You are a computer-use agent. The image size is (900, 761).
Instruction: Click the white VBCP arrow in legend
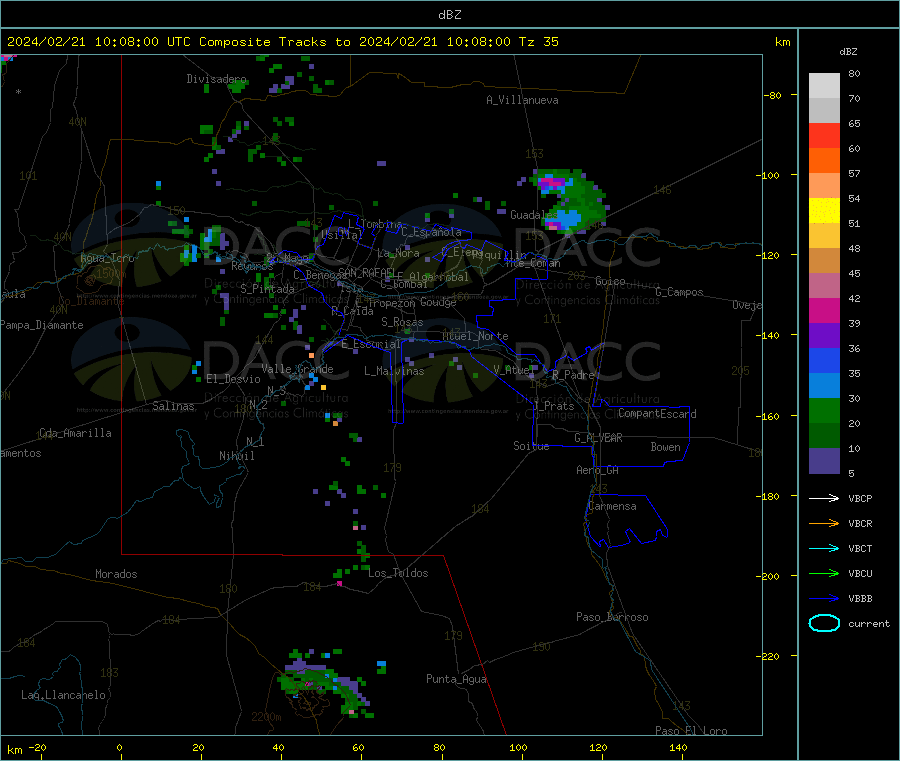coord(824,498)
